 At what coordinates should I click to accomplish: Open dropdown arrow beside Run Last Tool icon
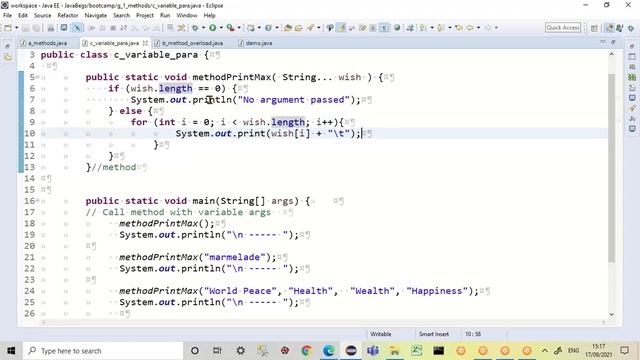[239, 28]
